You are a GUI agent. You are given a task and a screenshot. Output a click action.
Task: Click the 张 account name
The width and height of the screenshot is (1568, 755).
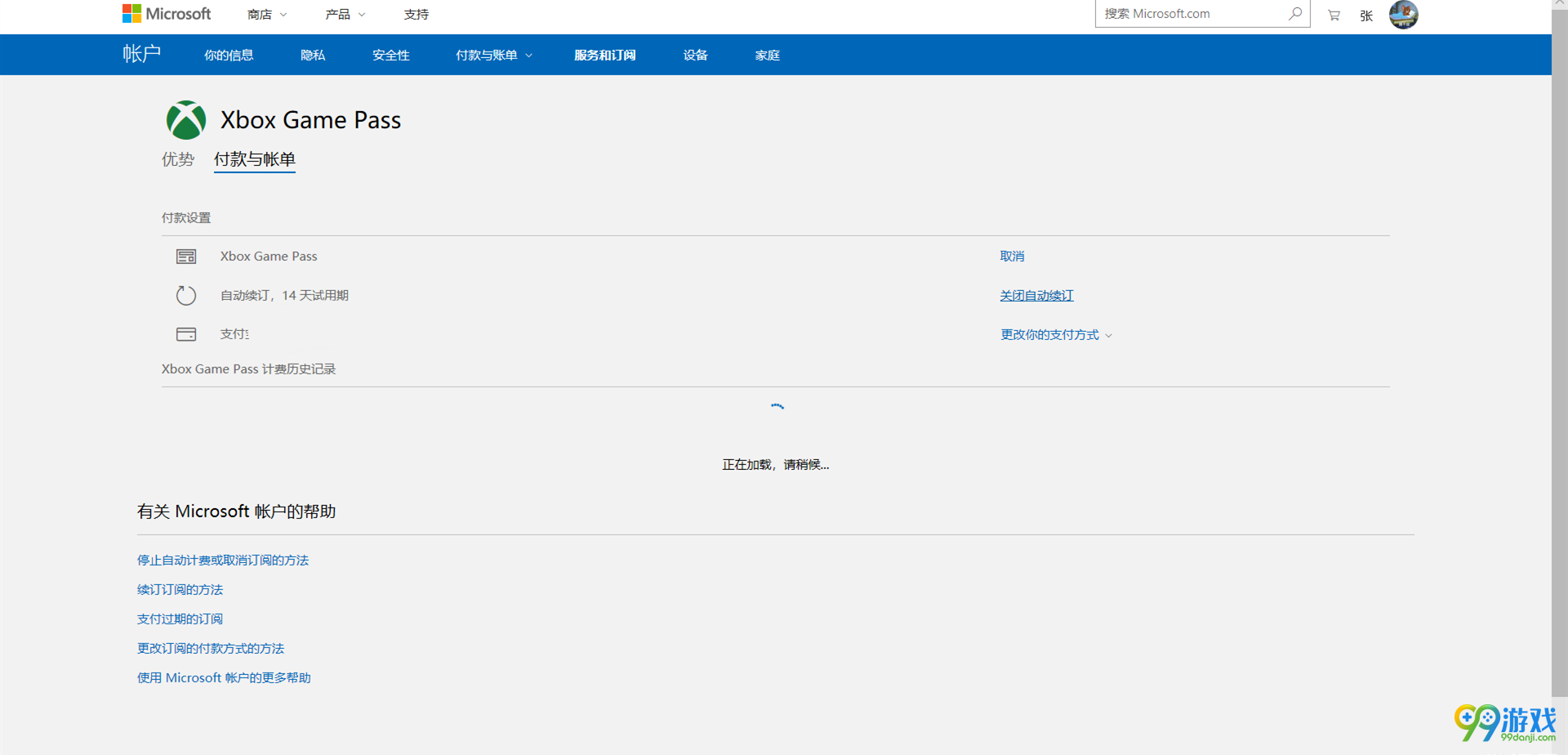tap(1366, 16)
